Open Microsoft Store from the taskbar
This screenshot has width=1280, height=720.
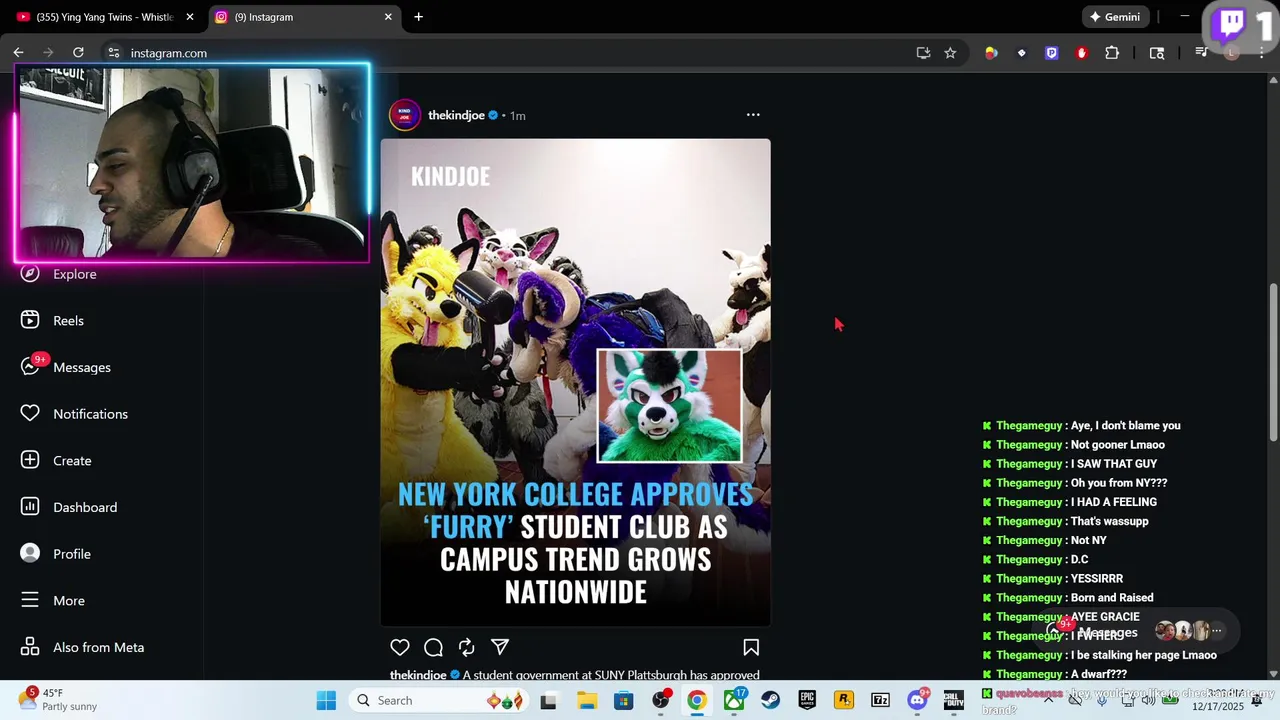tap(623, 700)
